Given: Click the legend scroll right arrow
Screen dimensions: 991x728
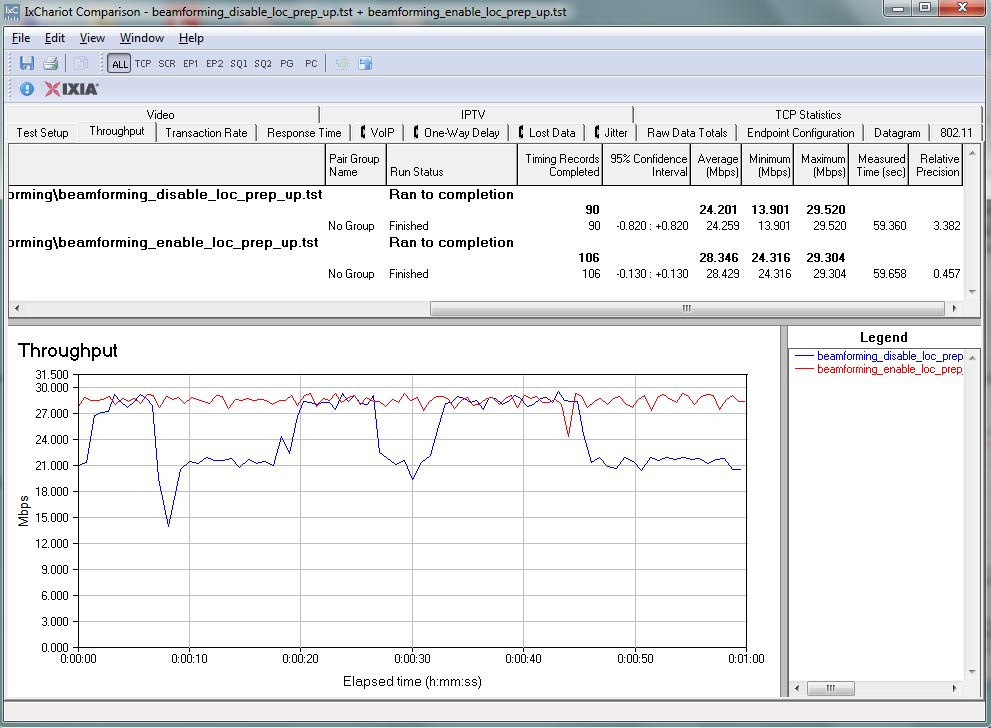Looking at the screenshot, I should [954, 688].
